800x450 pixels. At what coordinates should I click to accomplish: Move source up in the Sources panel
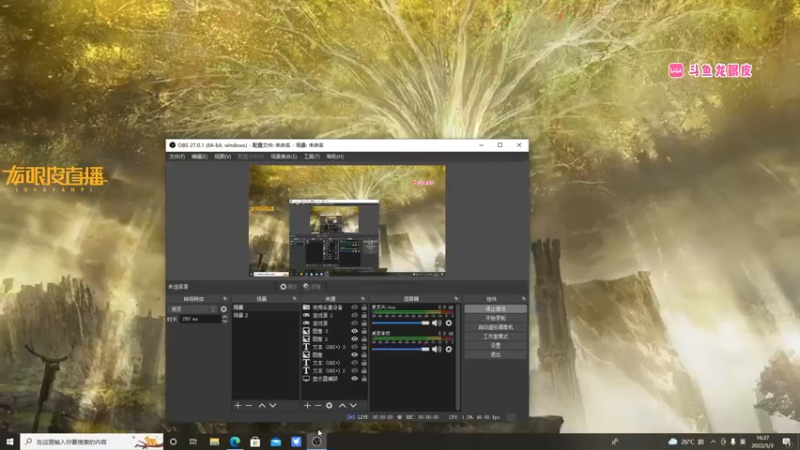coord(342,406)
